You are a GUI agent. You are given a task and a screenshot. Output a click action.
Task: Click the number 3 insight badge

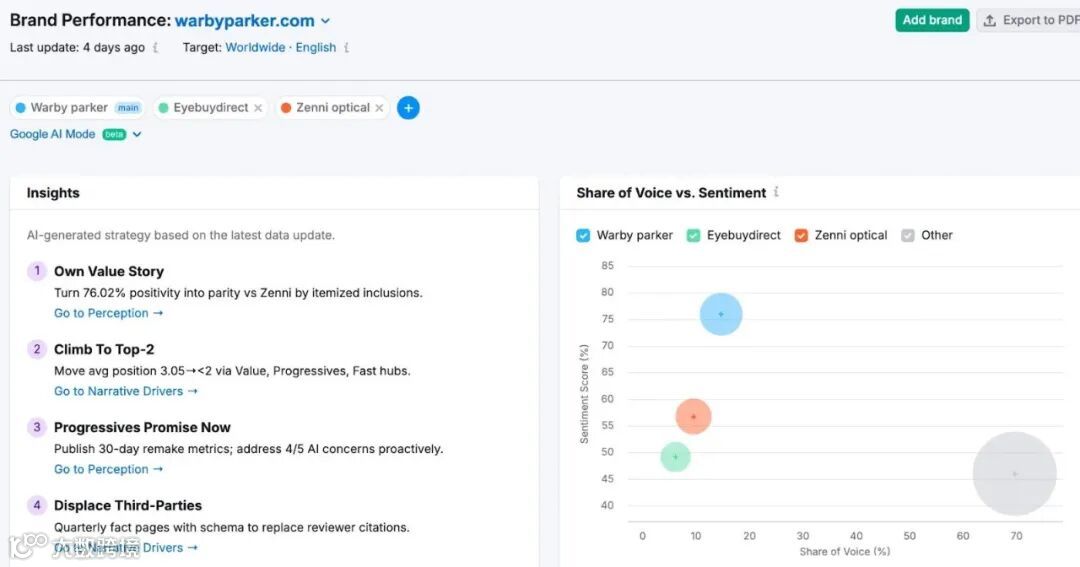point(37,427)
